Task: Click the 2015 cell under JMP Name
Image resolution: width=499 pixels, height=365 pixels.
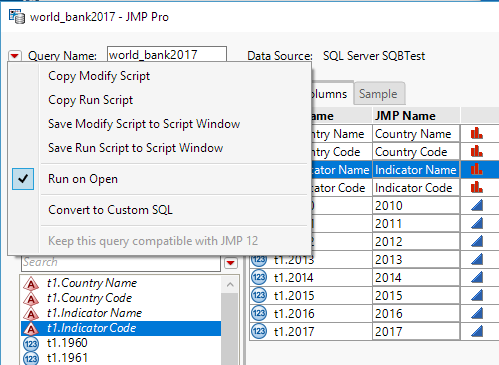Action: click(416, 296)
